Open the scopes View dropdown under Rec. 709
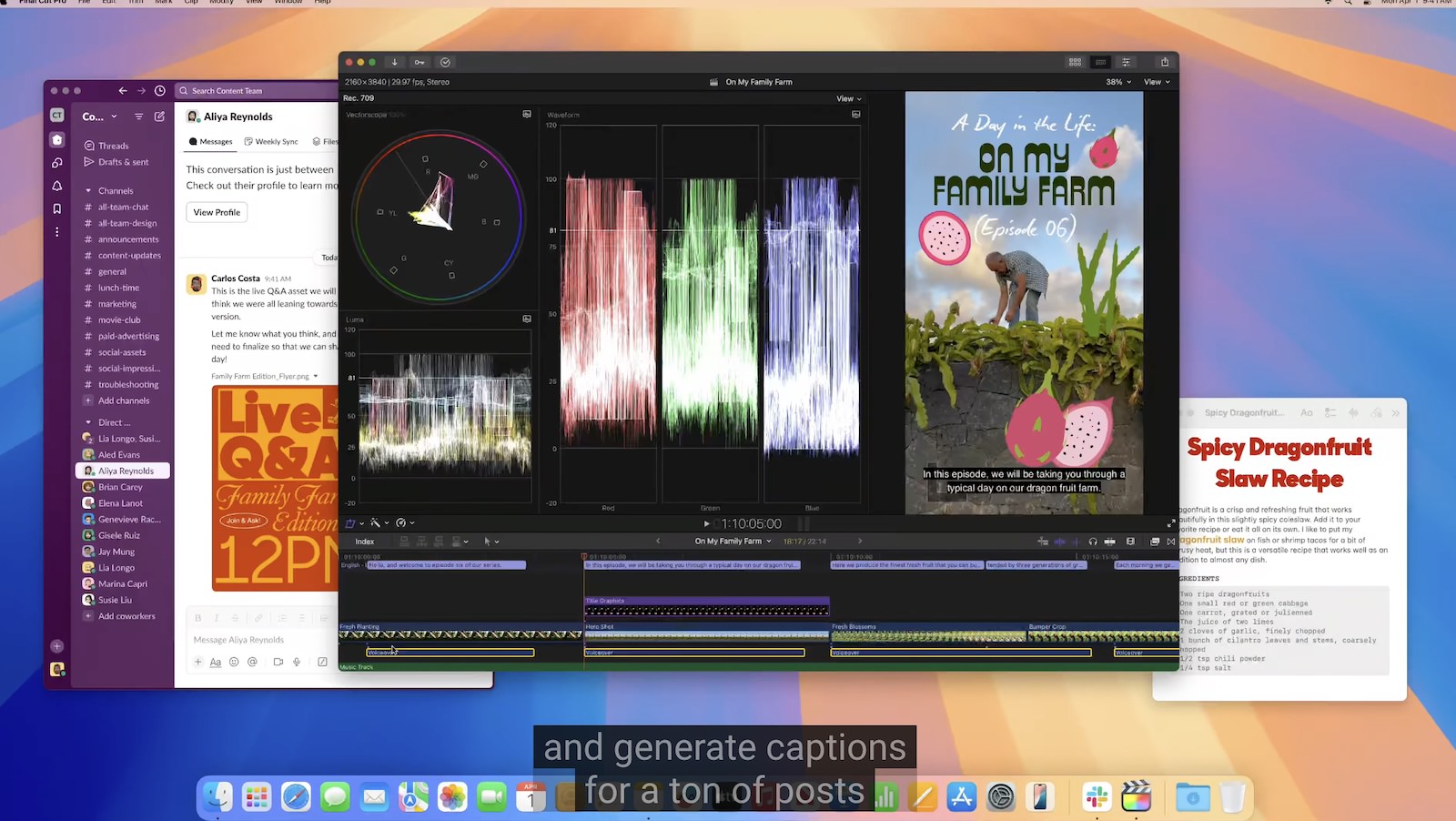The width and height of the screenshot is (1456, 821). tap(848, 98)
